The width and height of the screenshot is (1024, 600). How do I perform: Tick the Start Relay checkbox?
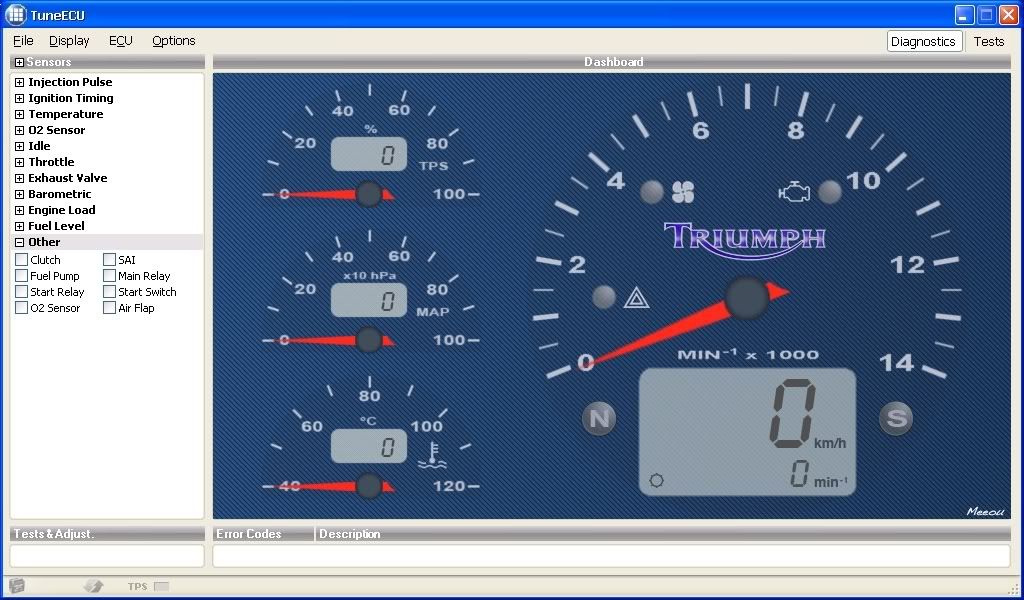click(x=22, y=292)
